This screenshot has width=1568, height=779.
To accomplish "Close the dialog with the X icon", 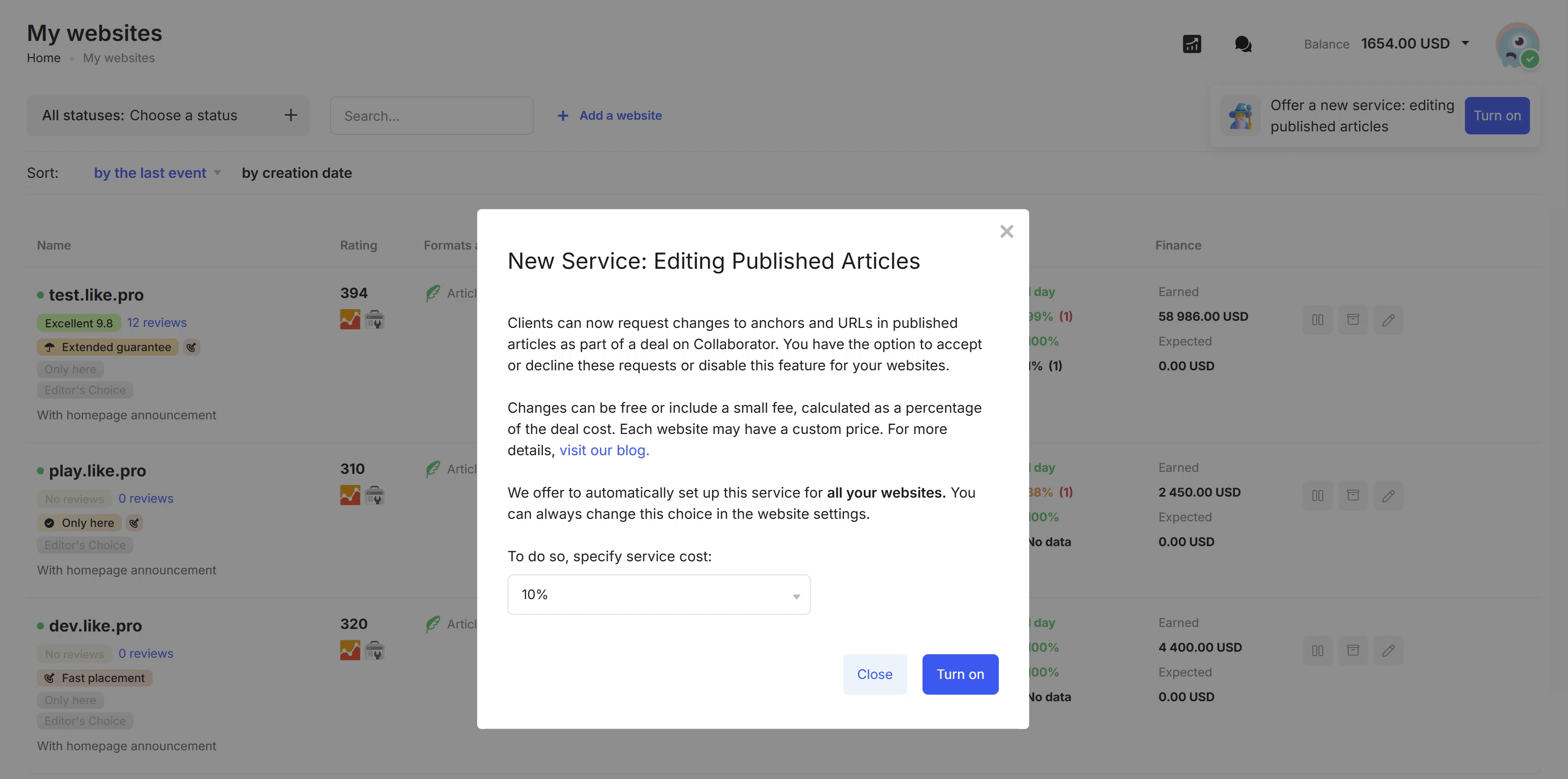I will (1006, 231).
